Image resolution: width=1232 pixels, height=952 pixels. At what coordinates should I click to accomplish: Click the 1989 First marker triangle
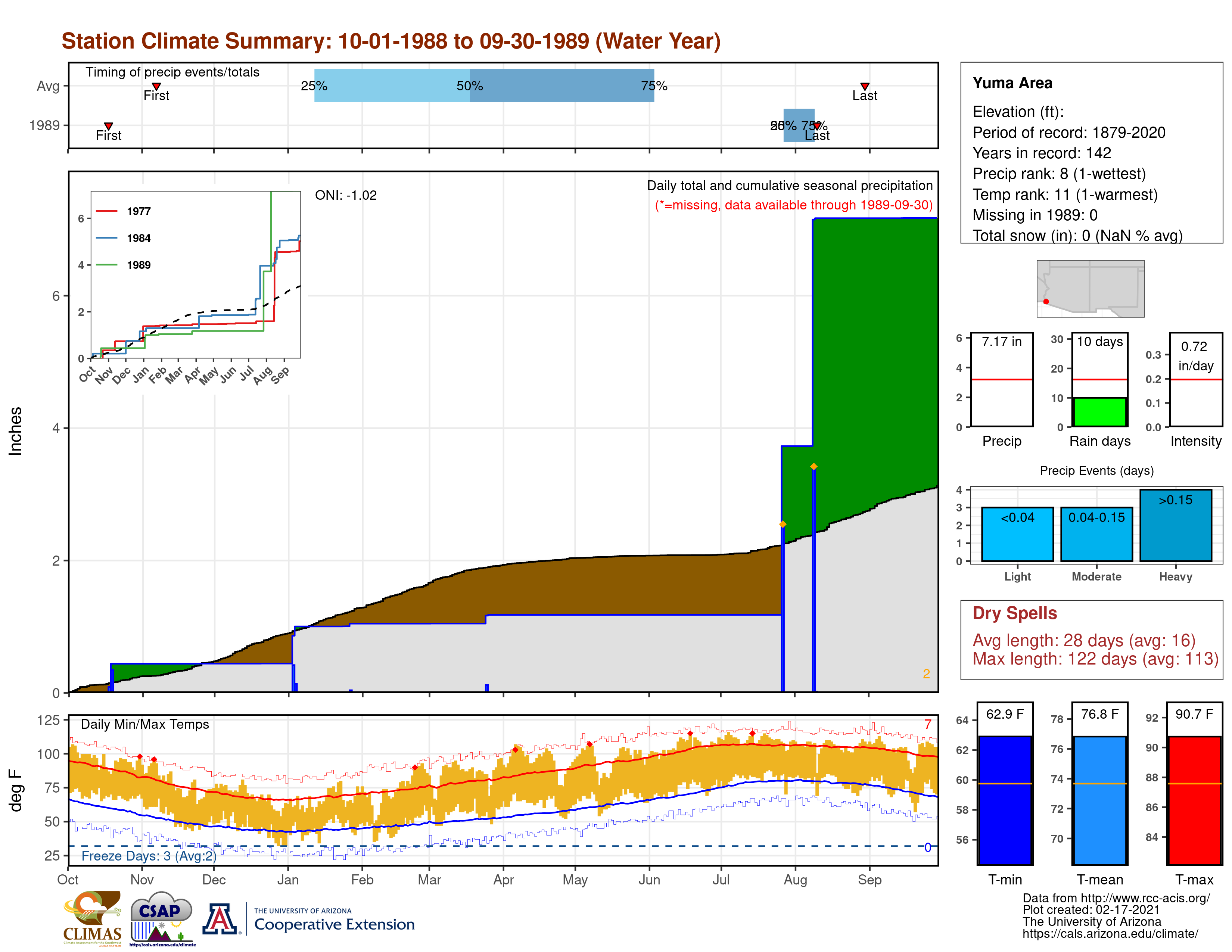pyautogui.click(x=109, y=126)
